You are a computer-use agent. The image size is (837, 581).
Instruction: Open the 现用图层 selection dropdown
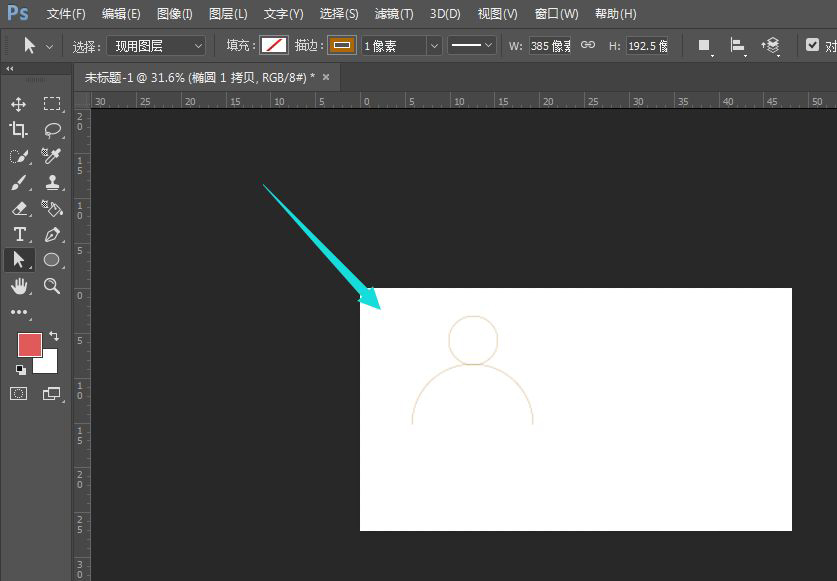click(156, 46)
